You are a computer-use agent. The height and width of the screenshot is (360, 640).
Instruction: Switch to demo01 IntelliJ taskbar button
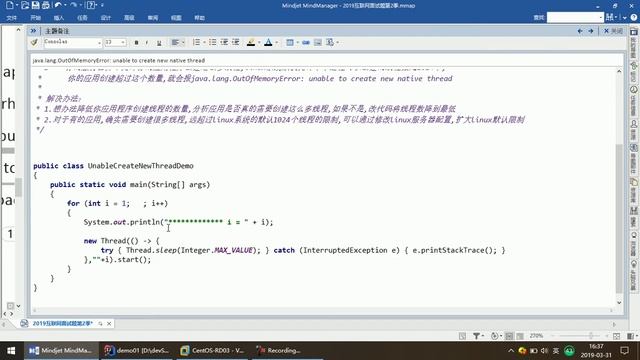(x=137, y=351)
